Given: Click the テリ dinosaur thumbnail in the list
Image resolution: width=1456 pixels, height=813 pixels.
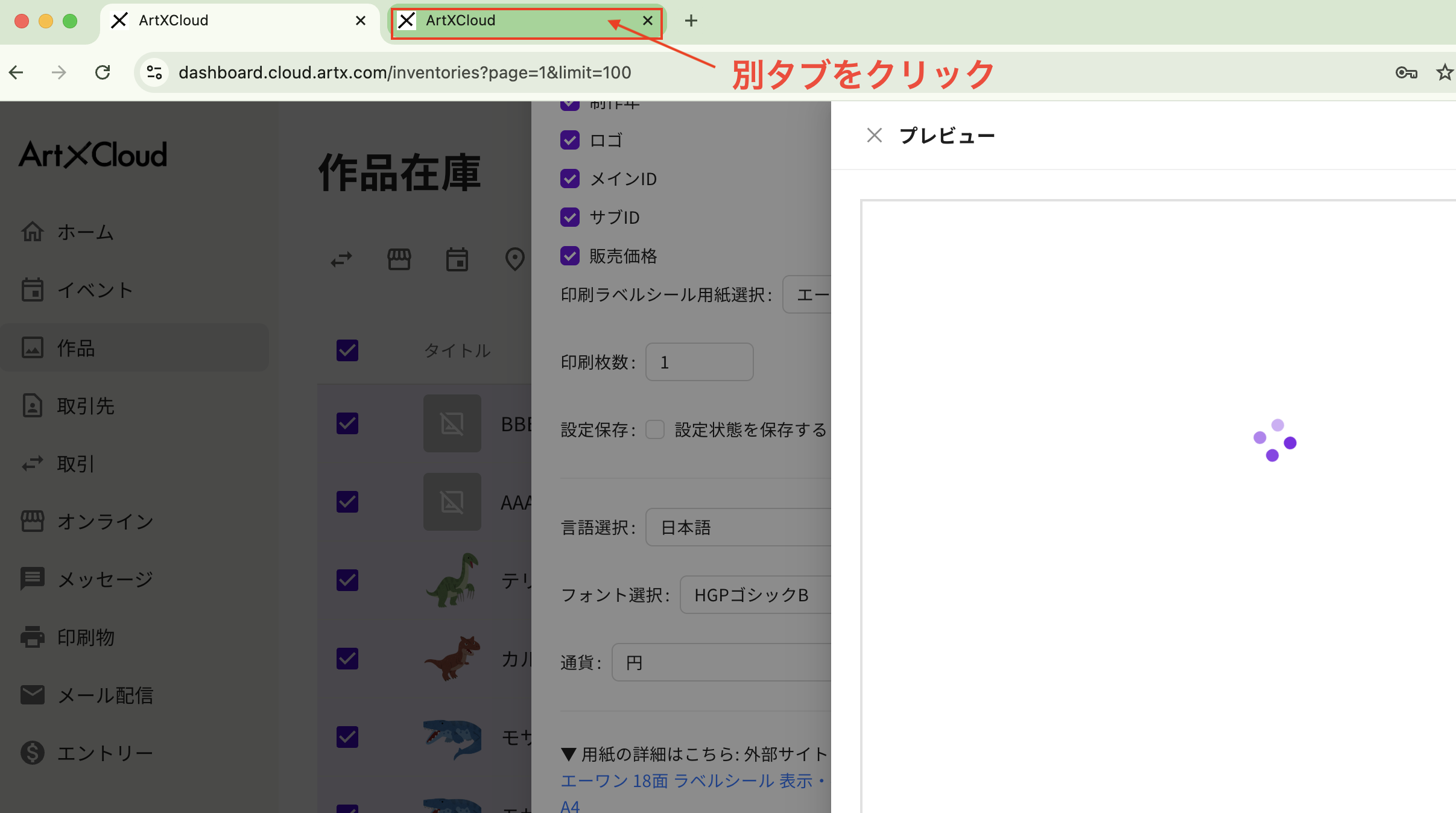Looking at the screenshot, I should tap(452, 580).
